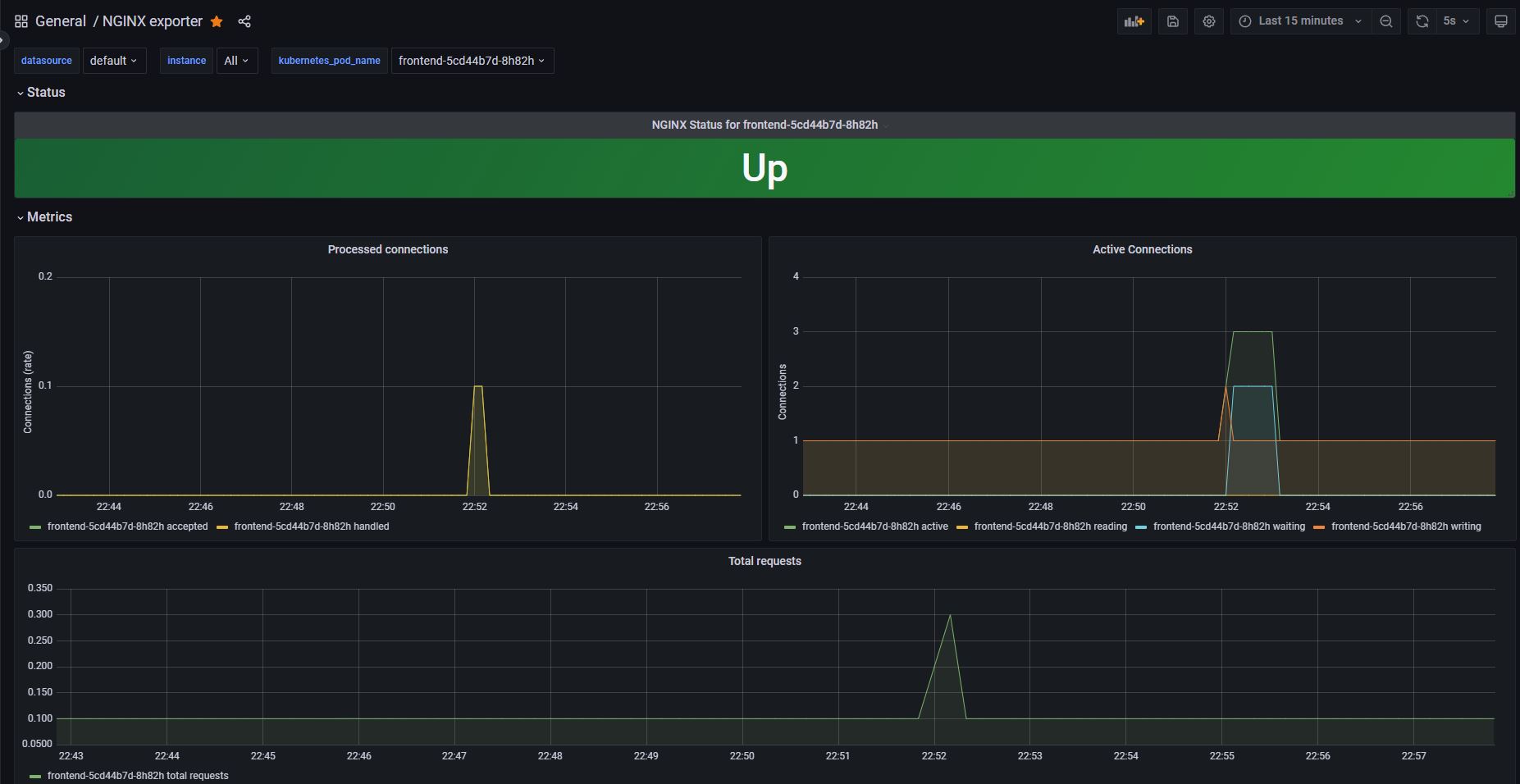
Task: Toggle the writing series in legend
Action: click(x=1406, y=526)
